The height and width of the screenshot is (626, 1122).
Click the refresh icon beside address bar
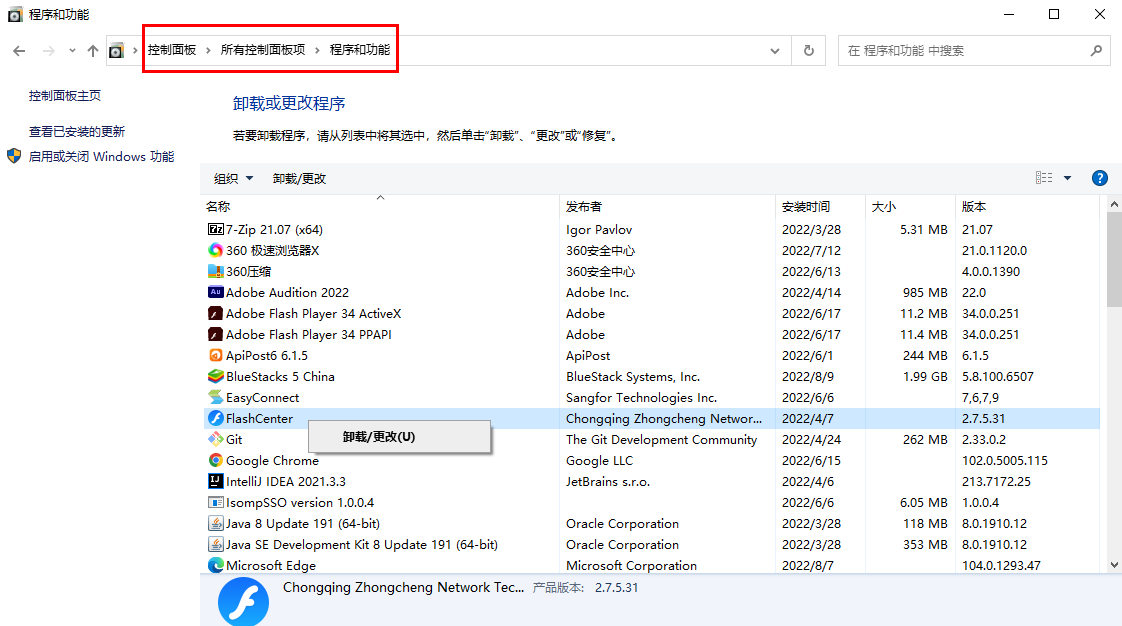click(x=809, y=51)
